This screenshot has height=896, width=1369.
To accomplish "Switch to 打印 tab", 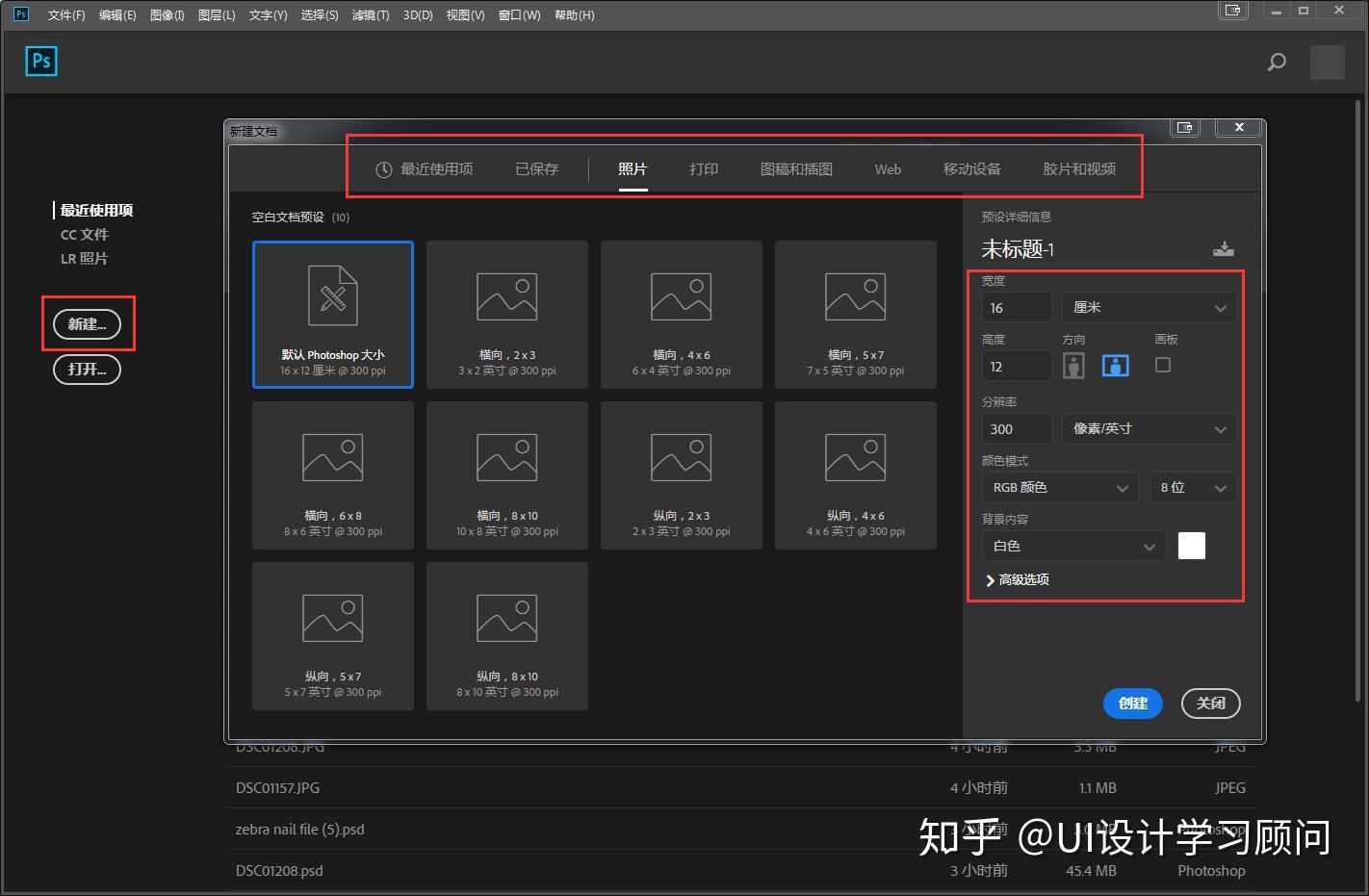I will click(x=704, y=169).
